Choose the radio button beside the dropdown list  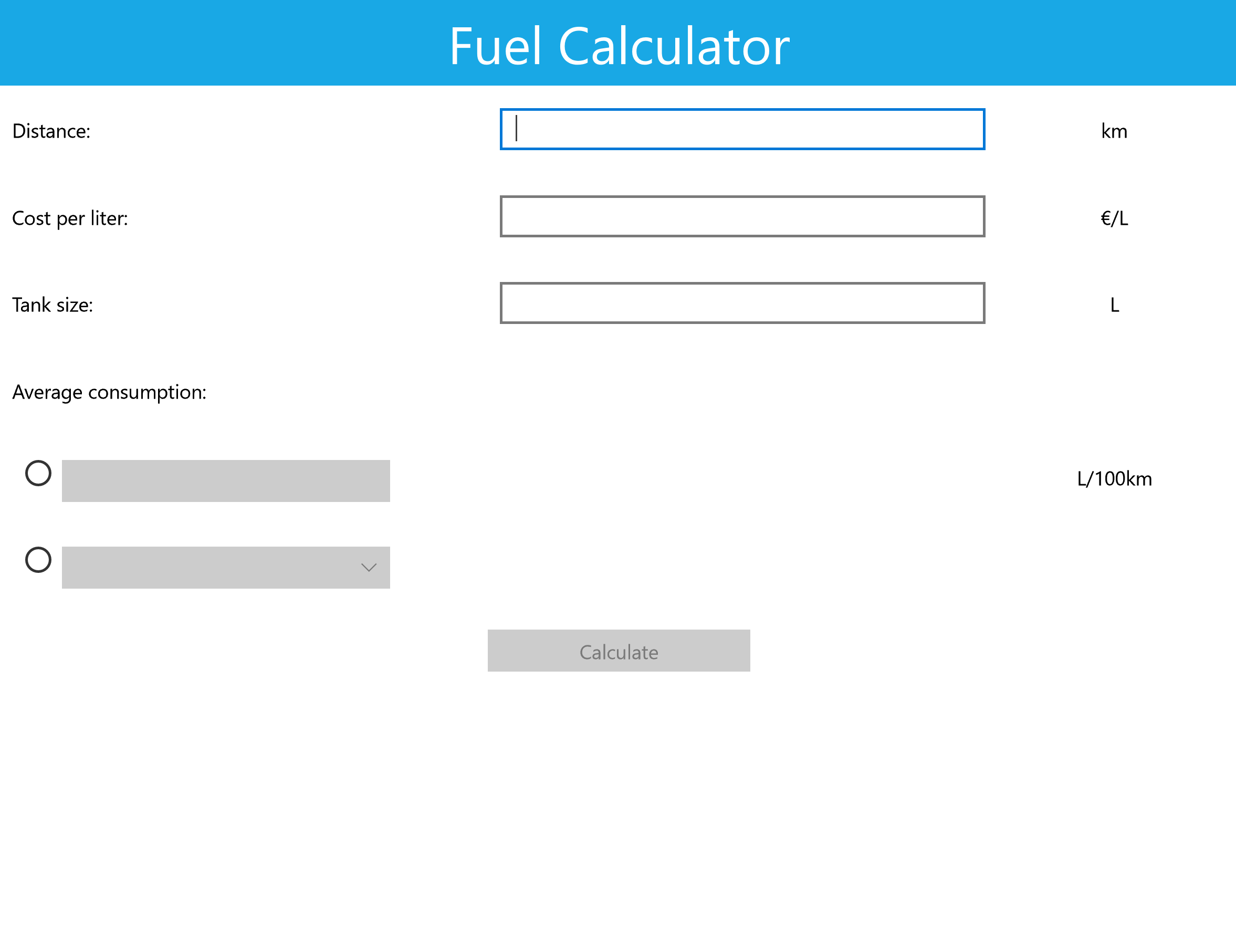click(38, 560)
